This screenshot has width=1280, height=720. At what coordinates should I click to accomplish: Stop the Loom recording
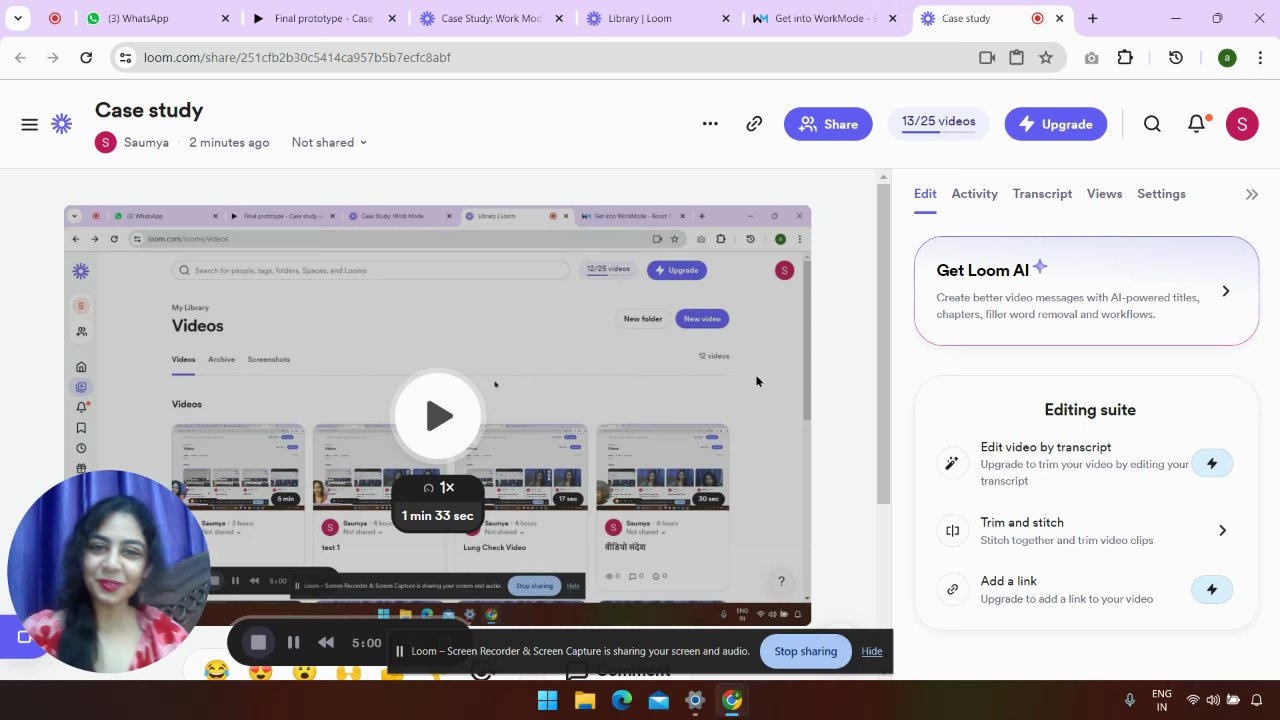[258, 643]
